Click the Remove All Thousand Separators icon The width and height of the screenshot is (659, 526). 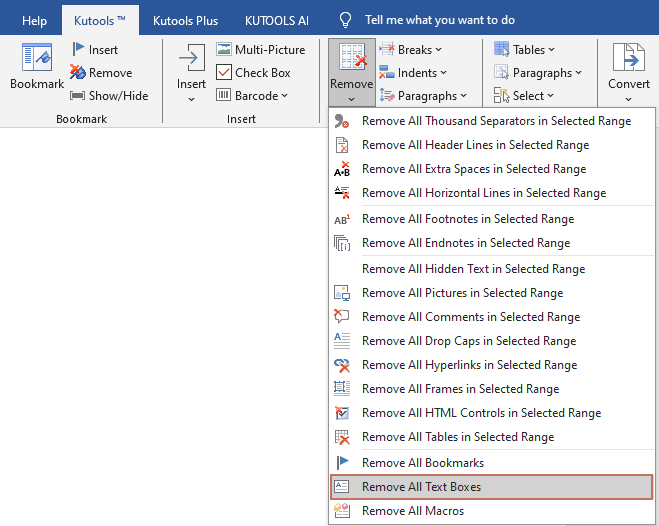[x=342, y=121]
